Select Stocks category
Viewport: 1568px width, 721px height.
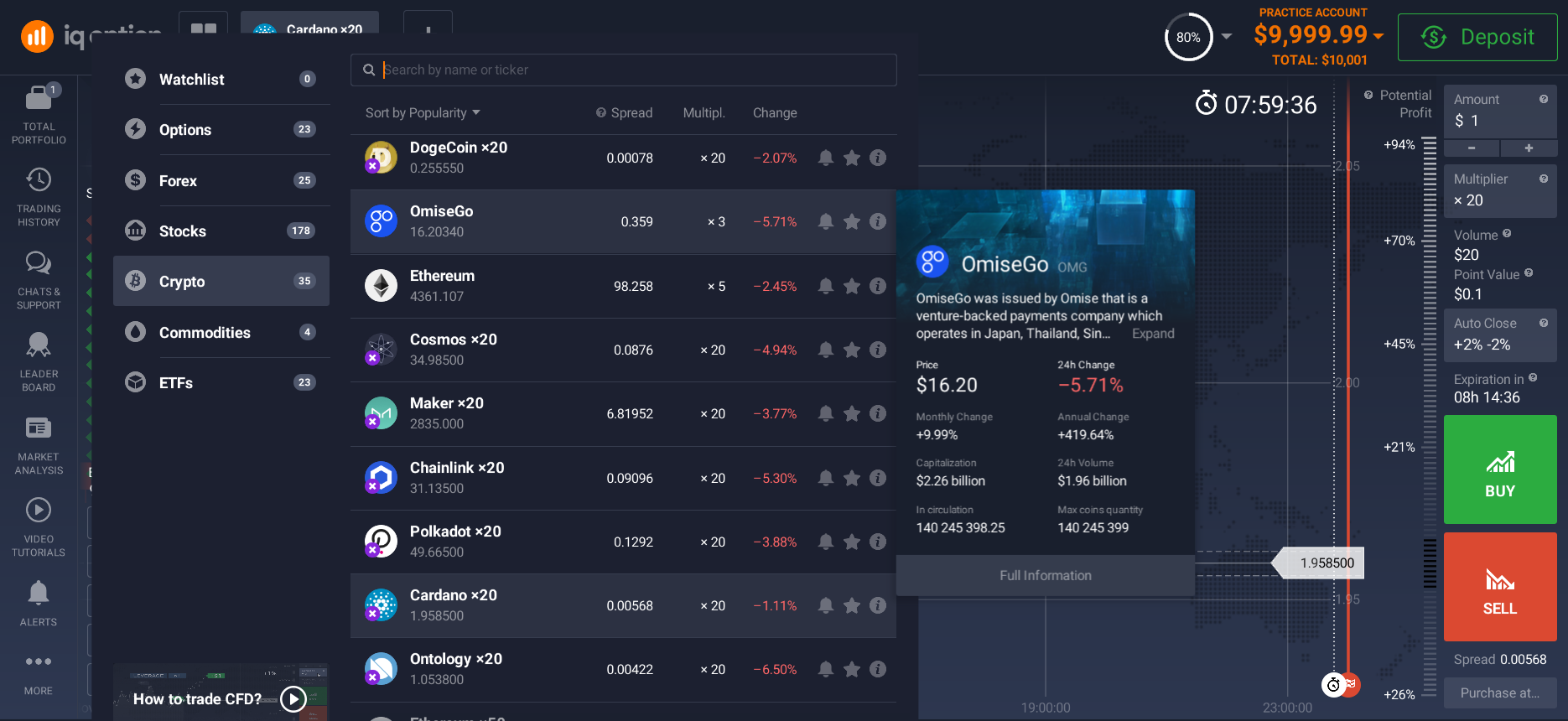[x=221, y=231]
